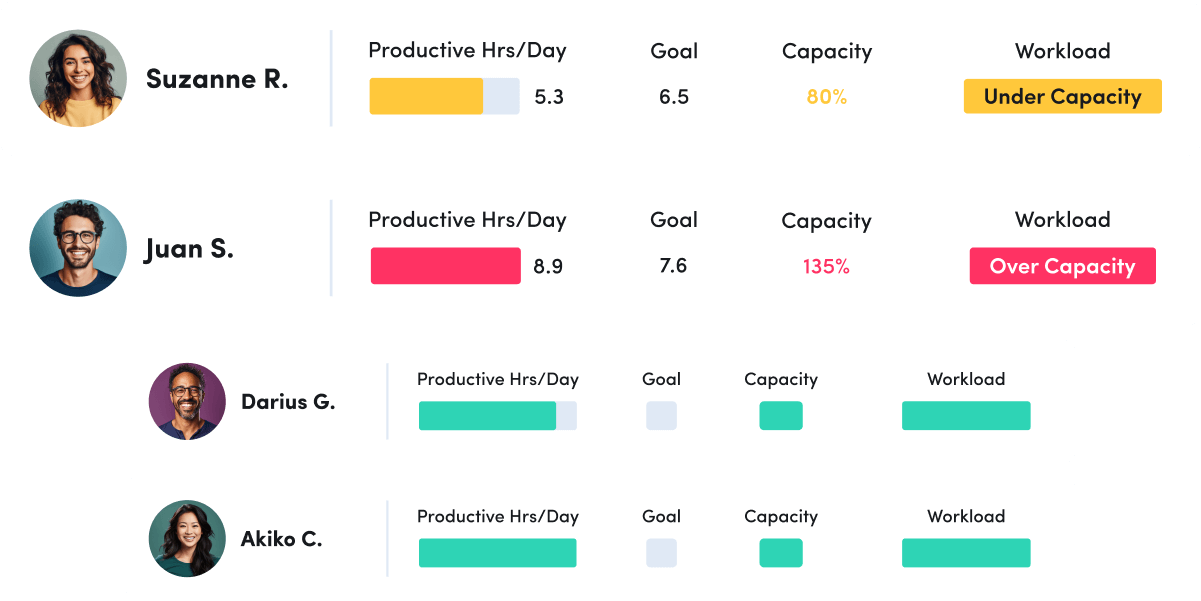This screenshot has width=1201, height=601.
Task: Click the Productive Hrs/Day header for Suzanne R.
Action: coord(468,50)
